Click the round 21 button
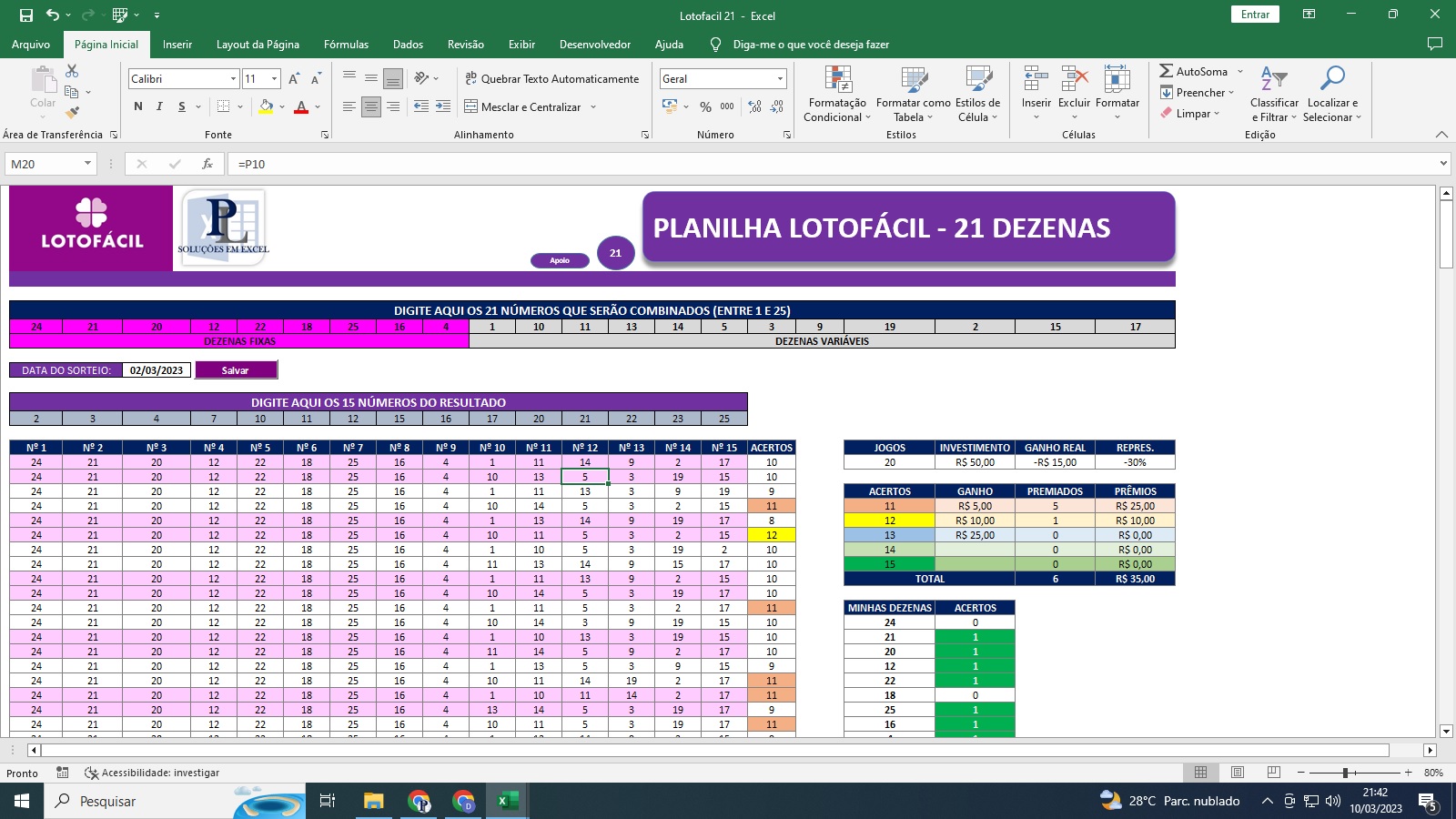Screen dimensions: 1456x819 tap(615, 253)
